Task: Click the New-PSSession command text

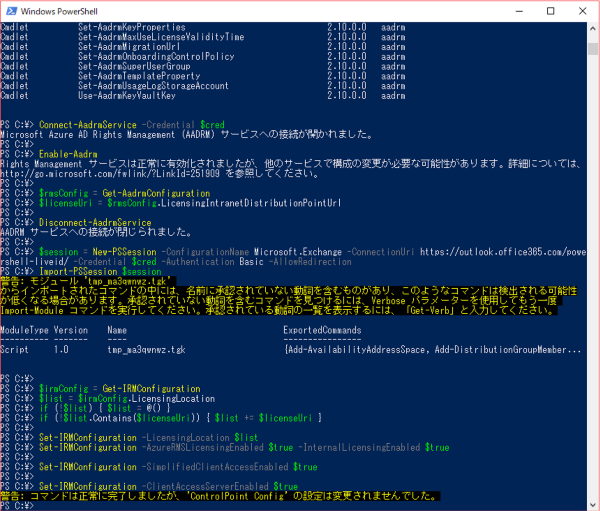Action: [124, 252]
